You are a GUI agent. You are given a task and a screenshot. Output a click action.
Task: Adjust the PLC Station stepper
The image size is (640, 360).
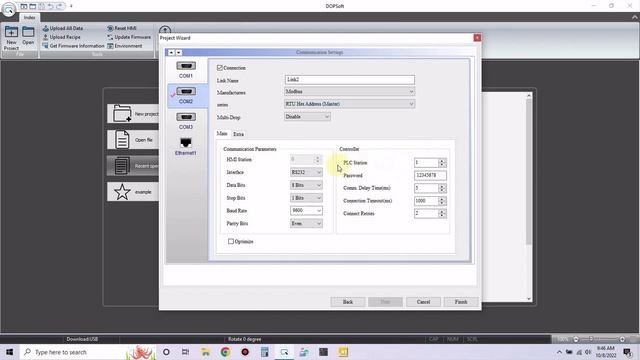tap(442, 162)
